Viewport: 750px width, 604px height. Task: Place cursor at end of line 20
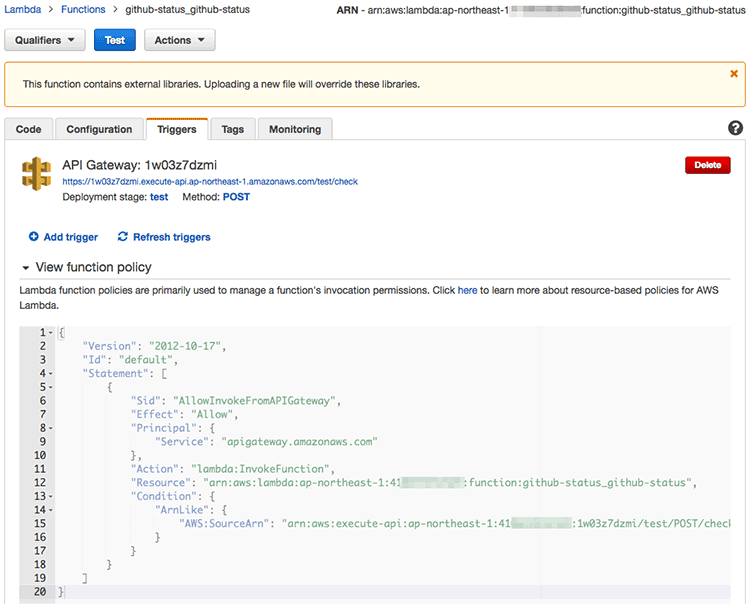[64, 592]
